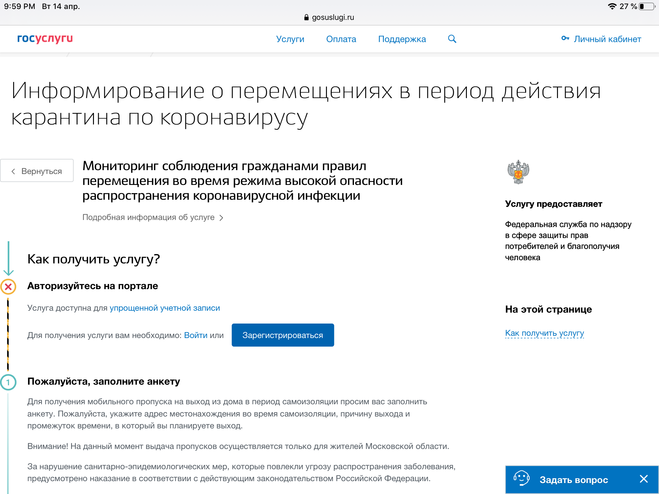Image resolution: width=659 pixels, height=494 pixels.
Task: Tap the lock icon in address bar
Action: click(306, 17)
